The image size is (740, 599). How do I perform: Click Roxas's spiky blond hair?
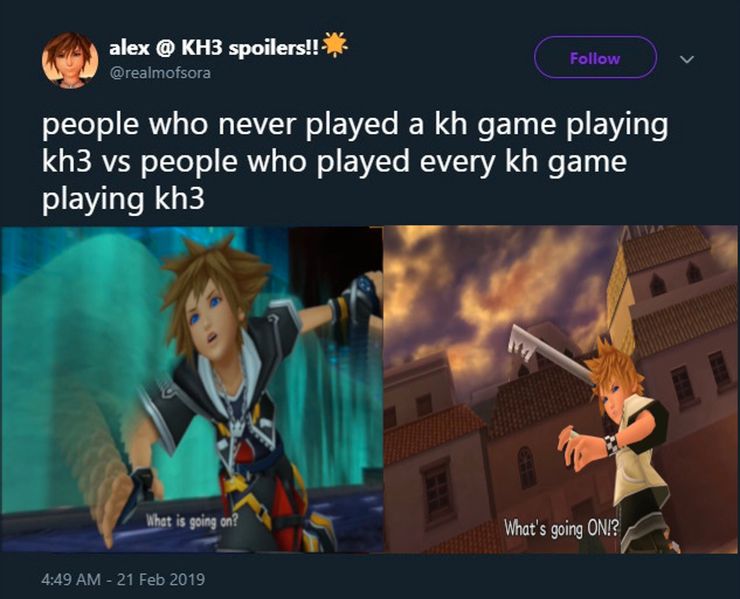click(615, 368)
